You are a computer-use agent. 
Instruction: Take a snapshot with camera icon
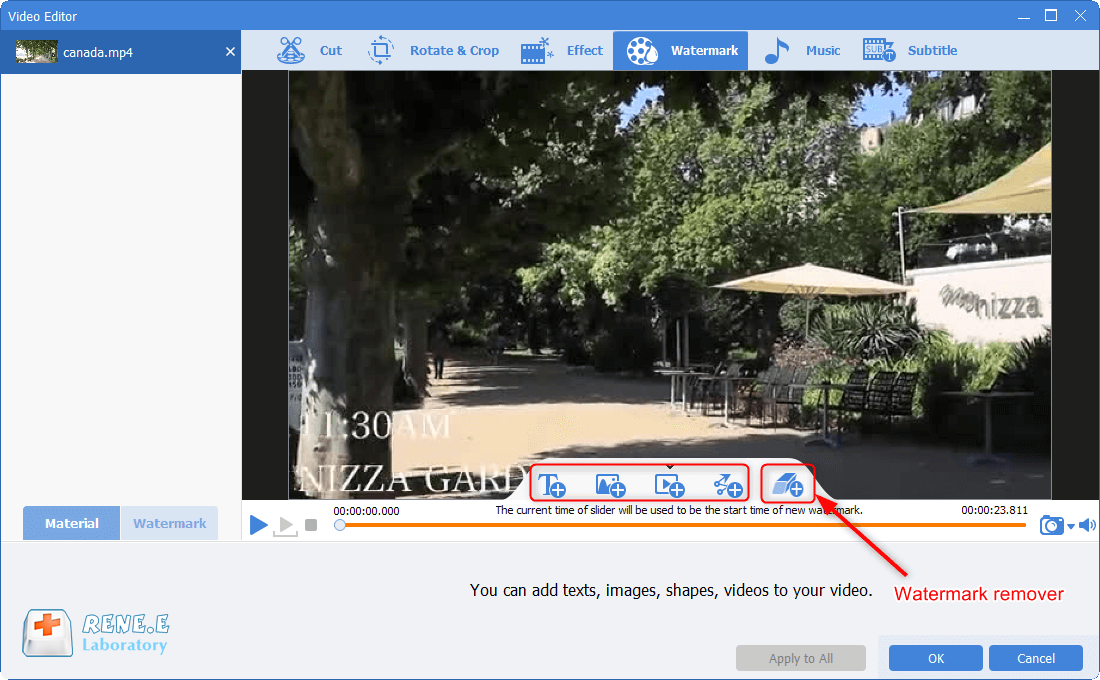1051,525
